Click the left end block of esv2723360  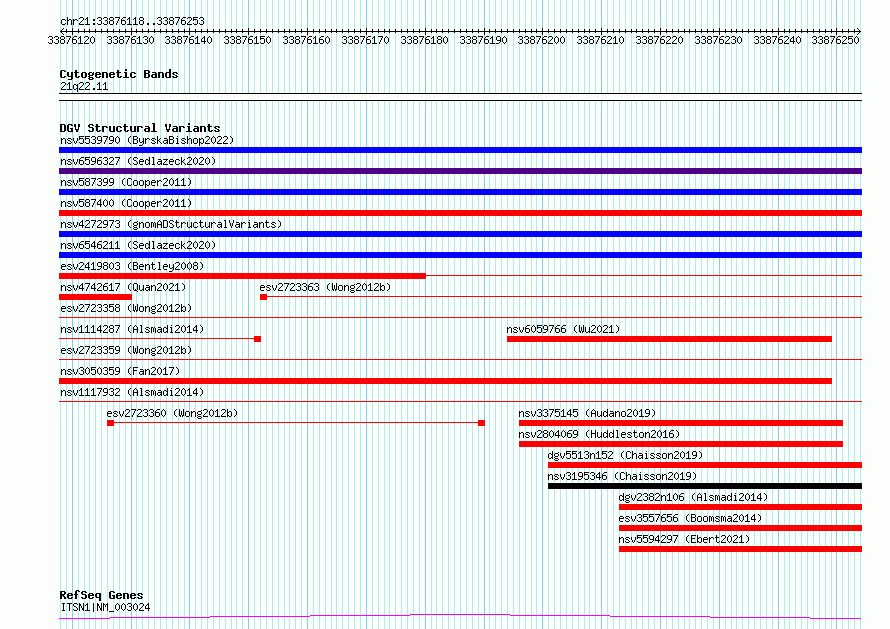tap(111, 423)
